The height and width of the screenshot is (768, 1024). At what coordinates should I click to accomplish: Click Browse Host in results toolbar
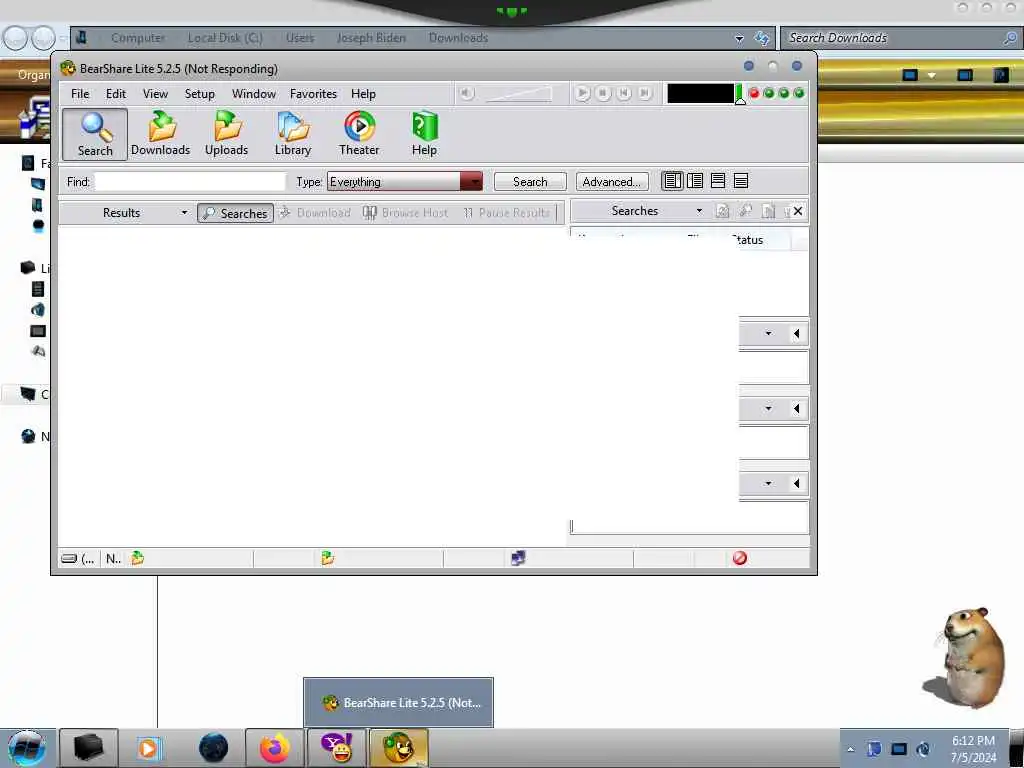[406, 213]
